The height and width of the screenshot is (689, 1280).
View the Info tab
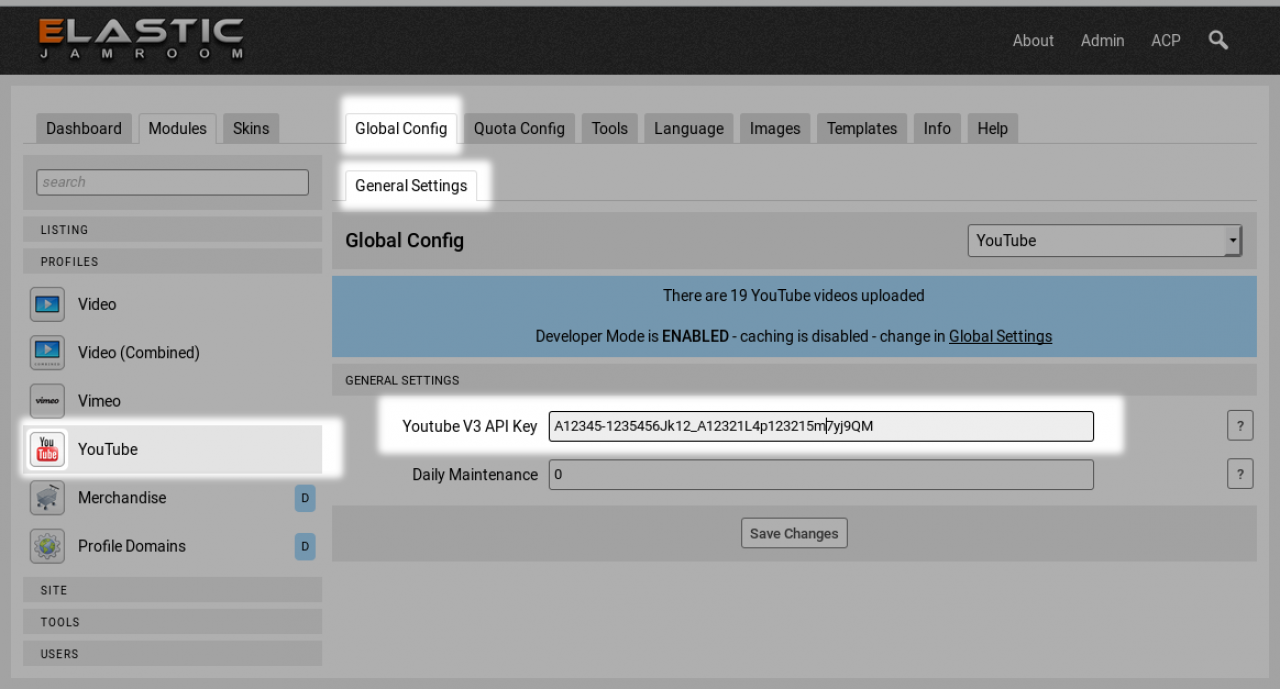[937, 128]
